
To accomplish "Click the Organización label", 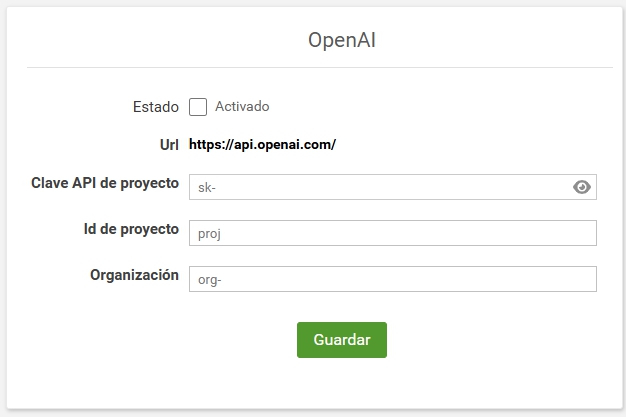I will click(134, 275).
